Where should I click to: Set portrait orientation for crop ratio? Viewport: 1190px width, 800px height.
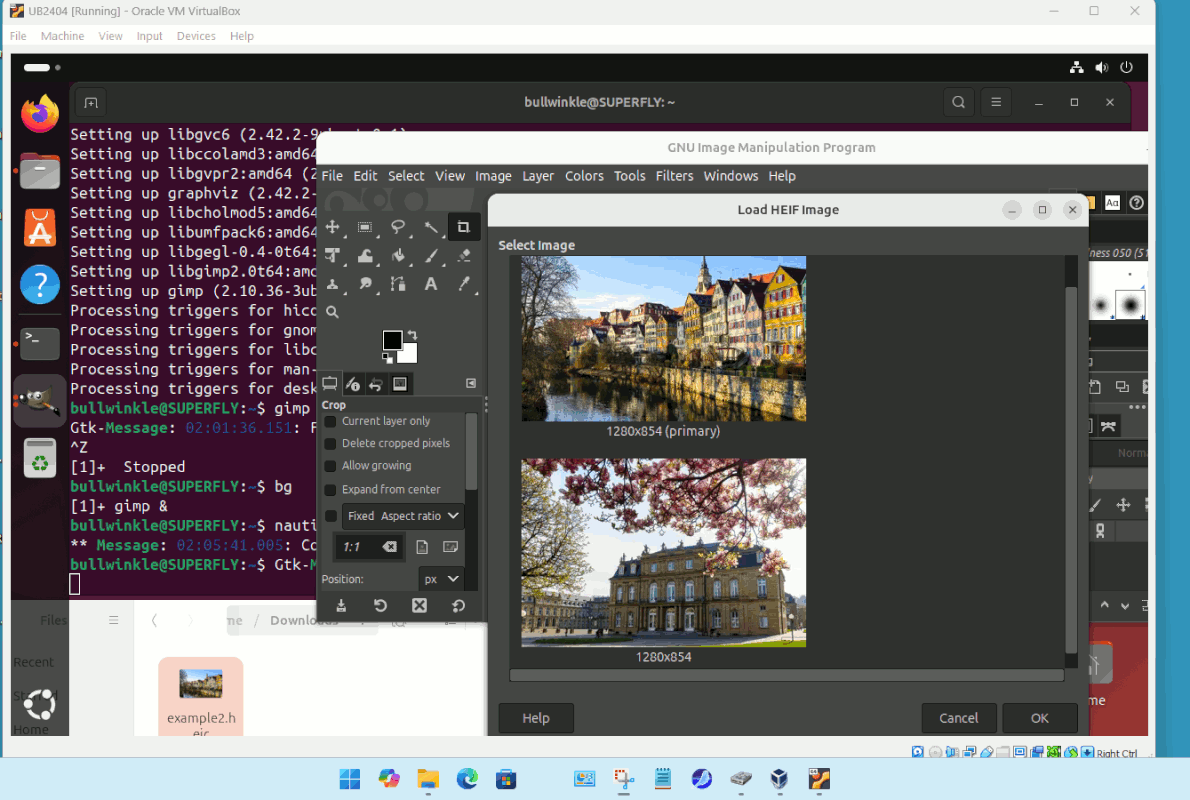tap(422, 546)
